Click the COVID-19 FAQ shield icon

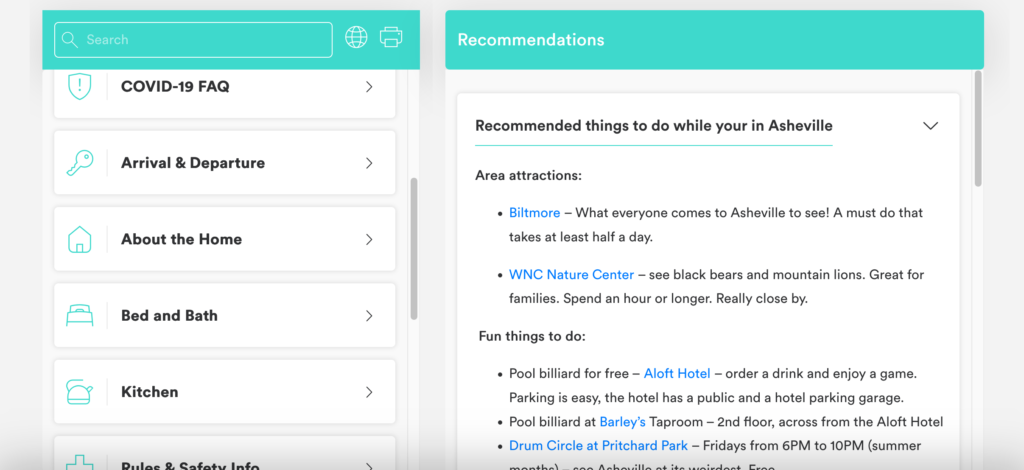pos(80,87)
